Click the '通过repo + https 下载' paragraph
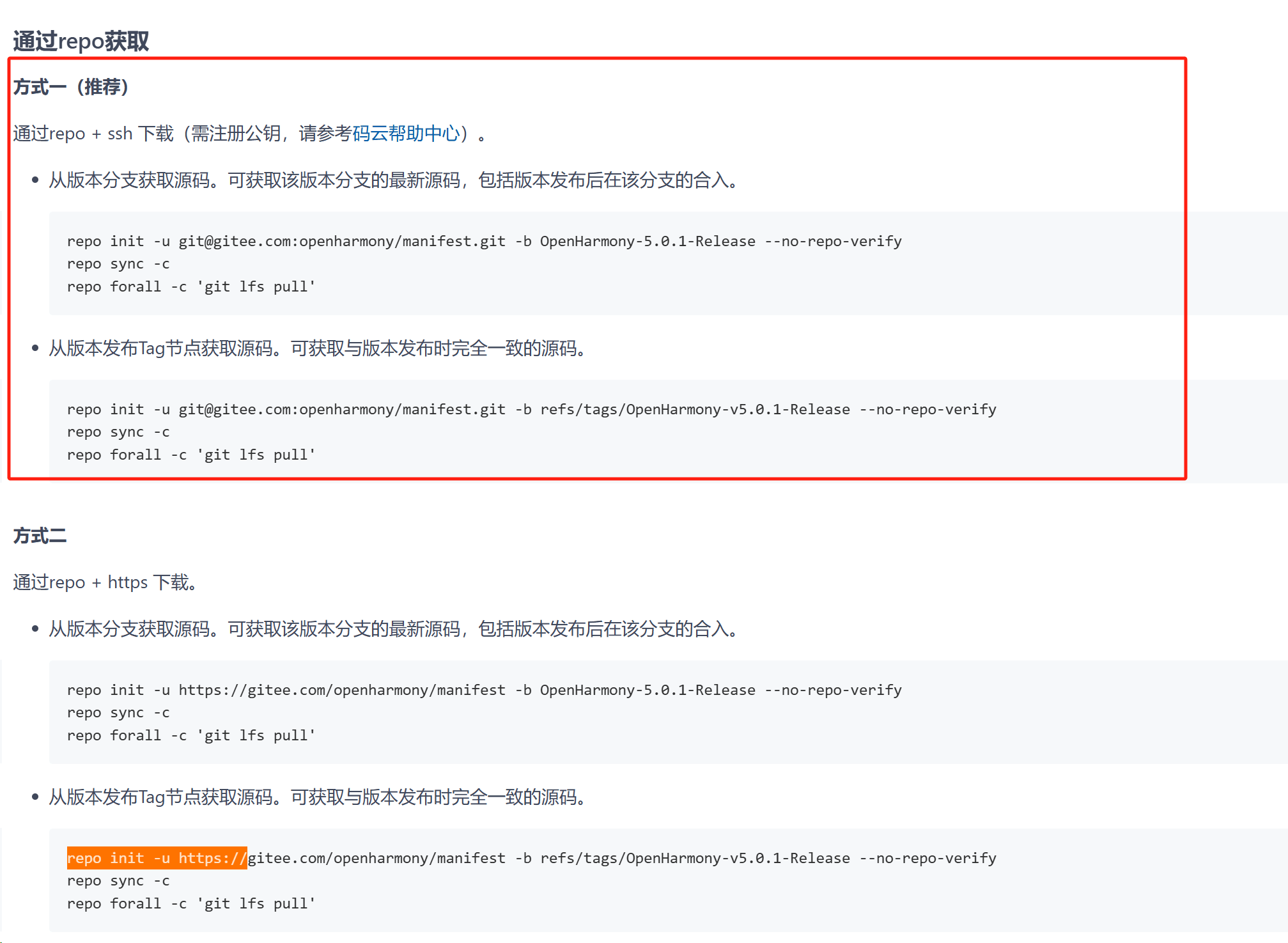Viewport: 1288px width, 943px height. tap(104, 582)
